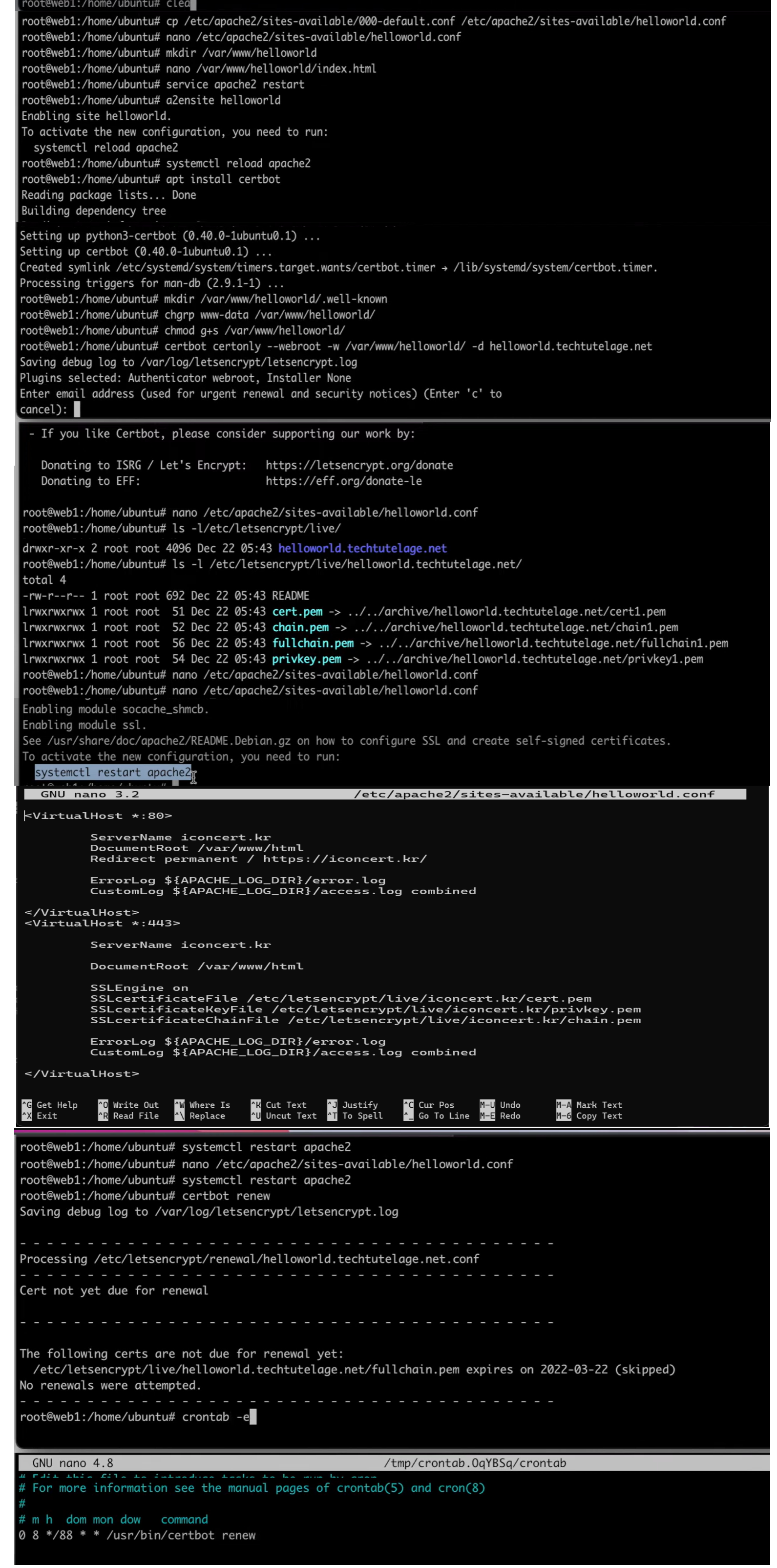Open the eff.org/donate-le link
Screen dimensions: 777x1568
pos(343,481)
